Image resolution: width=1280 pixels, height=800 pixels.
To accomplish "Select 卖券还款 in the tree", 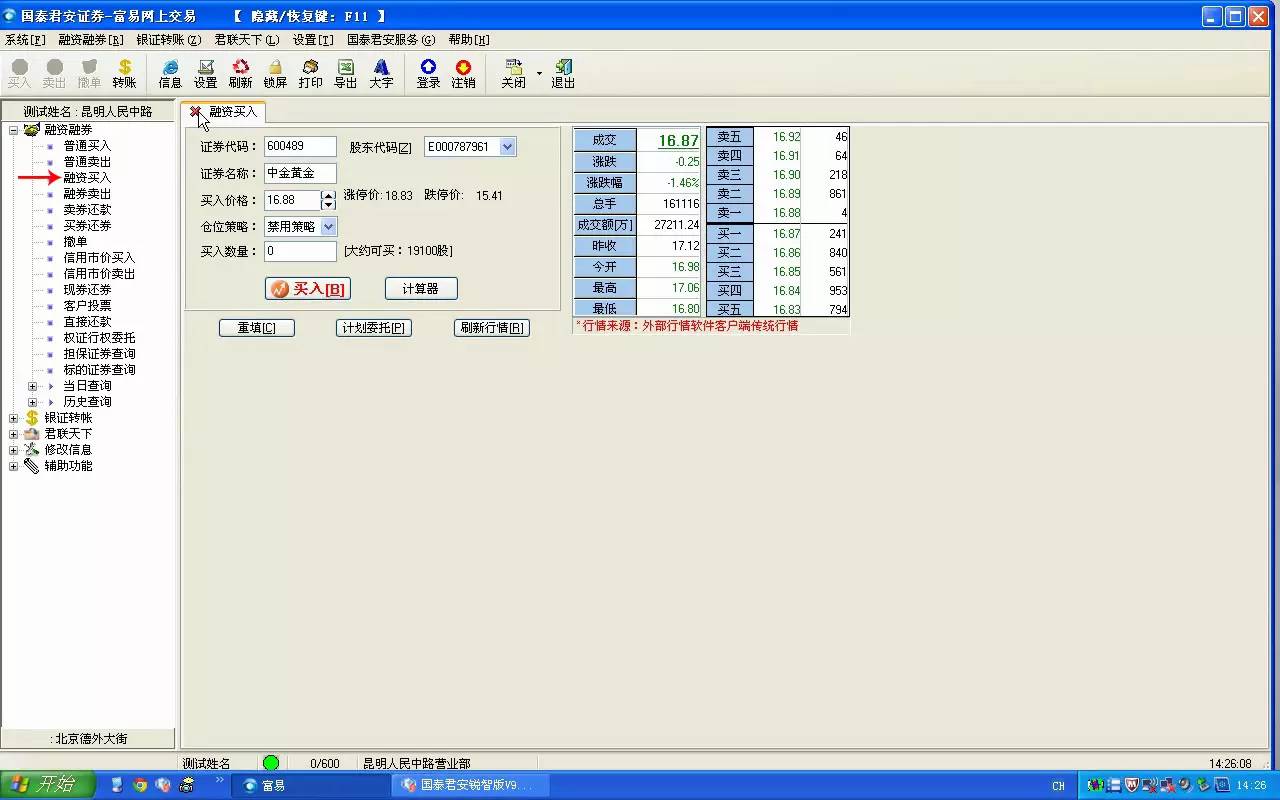I will click(x=87, y=210).
